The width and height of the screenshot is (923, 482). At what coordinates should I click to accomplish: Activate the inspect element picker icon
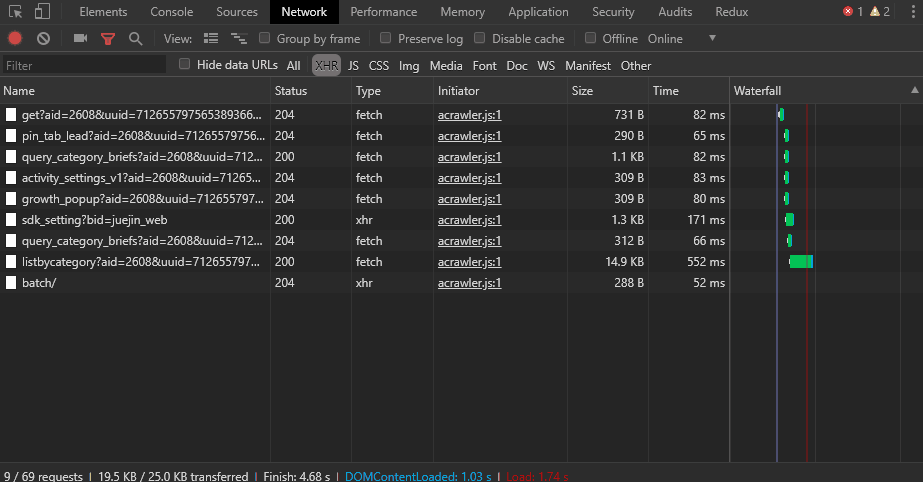(x=15, y=12)
